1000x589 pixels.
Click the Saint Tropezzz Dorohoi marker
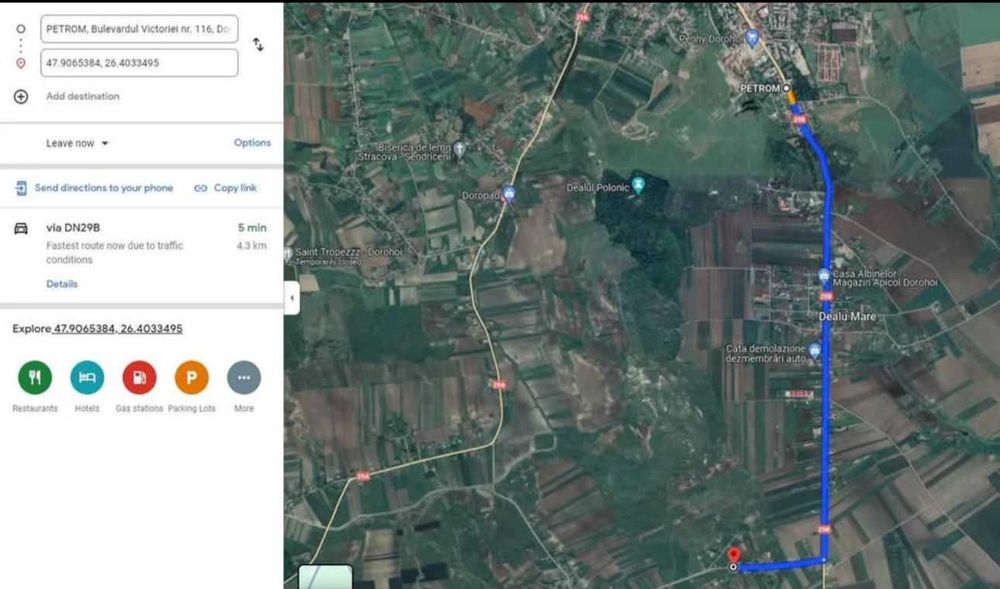tap(288, 254)
